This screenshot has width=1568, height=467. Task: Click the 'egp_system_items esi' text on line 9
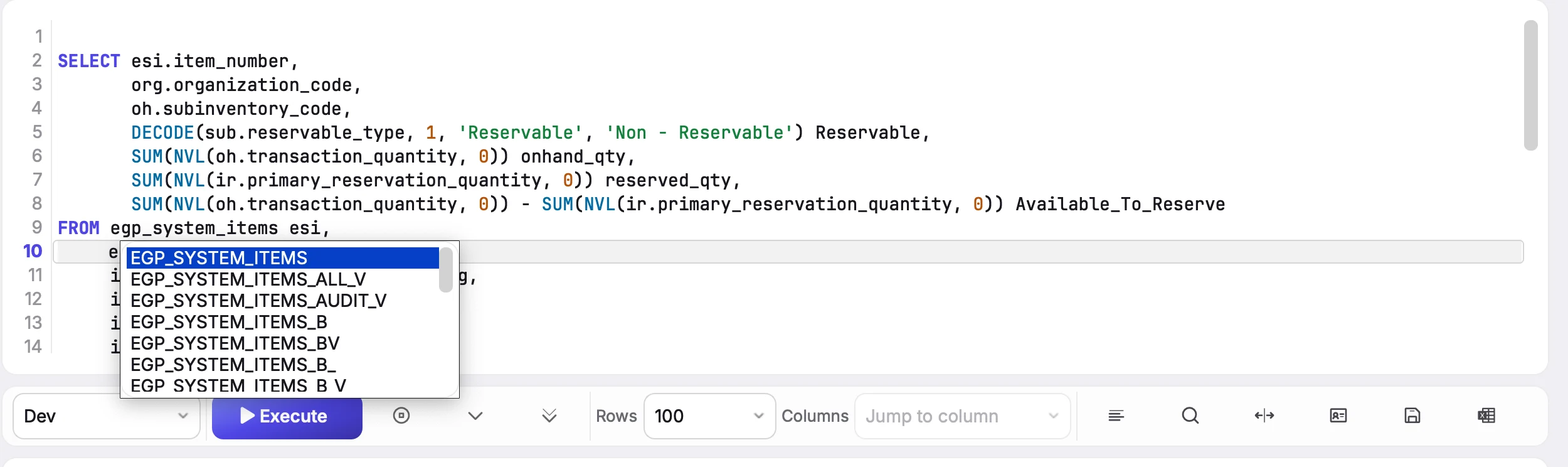coord(215,228)
